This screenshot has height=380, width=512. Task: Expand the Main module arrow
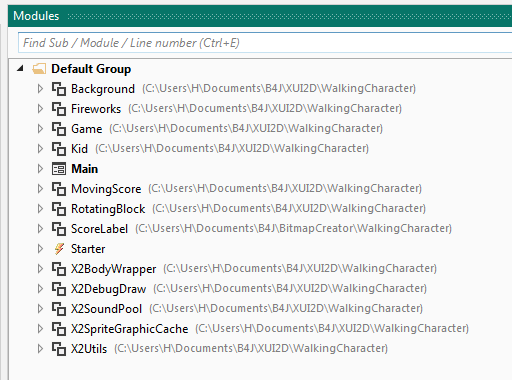(40, 169)
